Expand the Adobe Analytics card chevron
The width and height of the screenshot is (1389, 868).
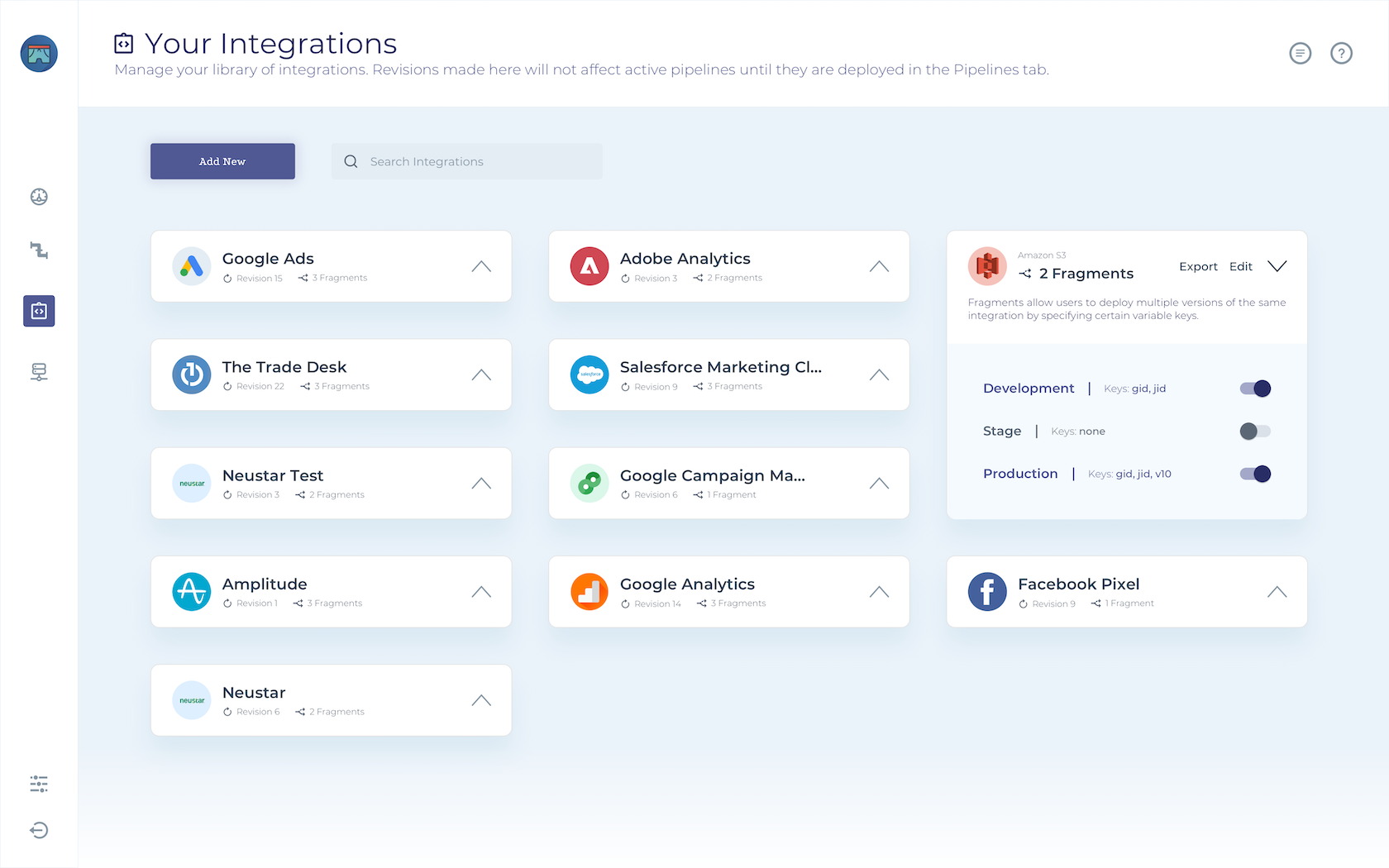tap(879, 266)
